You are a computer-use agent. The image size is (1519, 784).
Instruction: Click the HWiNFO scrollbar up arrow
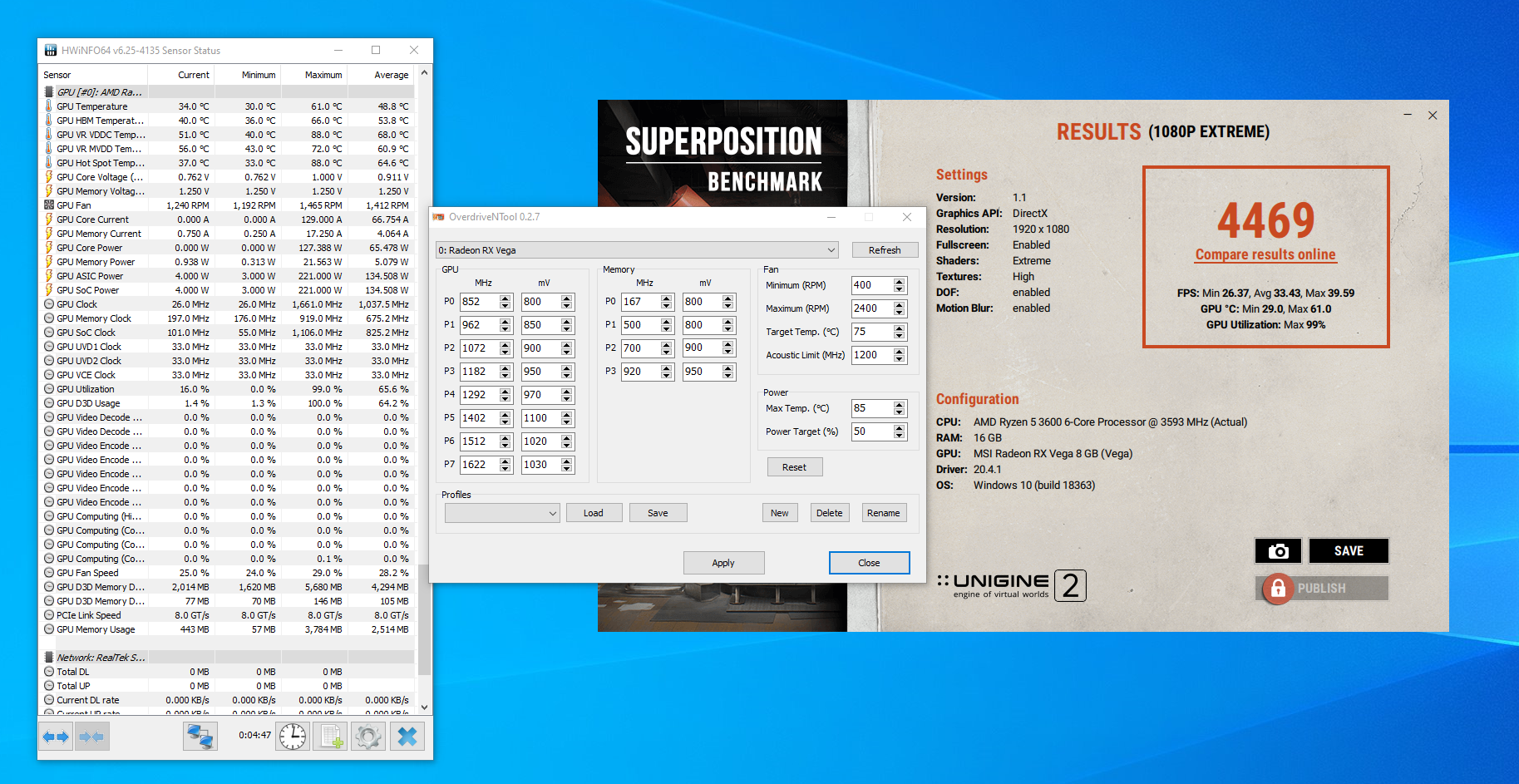click(x=424, y=73)
